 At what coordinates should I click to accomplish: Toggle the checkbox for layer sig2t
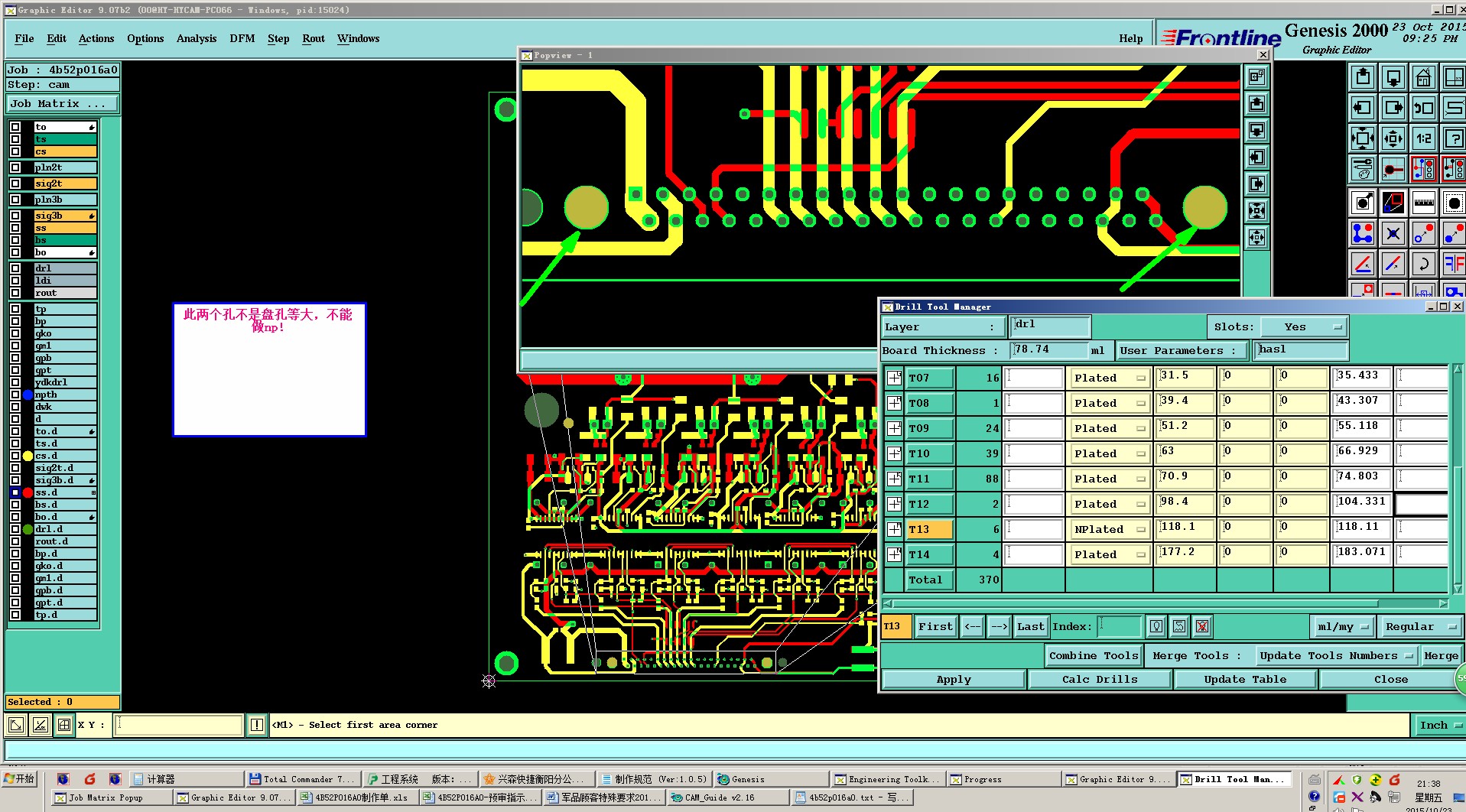coord(15,184)
